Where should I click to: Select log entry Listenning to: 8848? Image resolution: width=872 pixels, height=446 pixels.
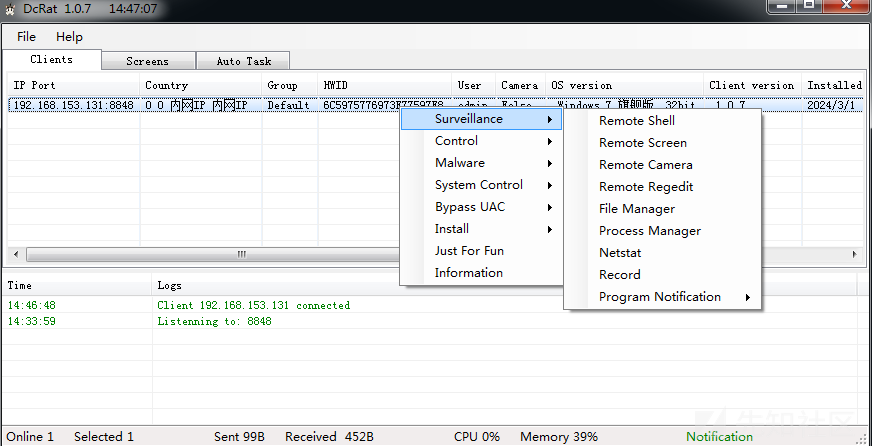pyautogui.click(x=214, y=321)
